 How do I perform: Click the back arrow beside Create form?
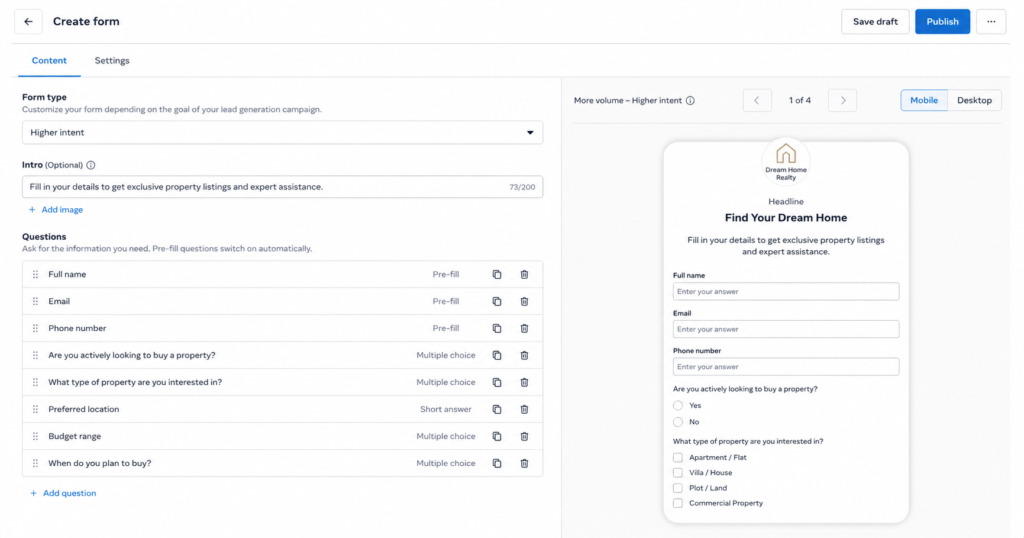coord(28,22)
